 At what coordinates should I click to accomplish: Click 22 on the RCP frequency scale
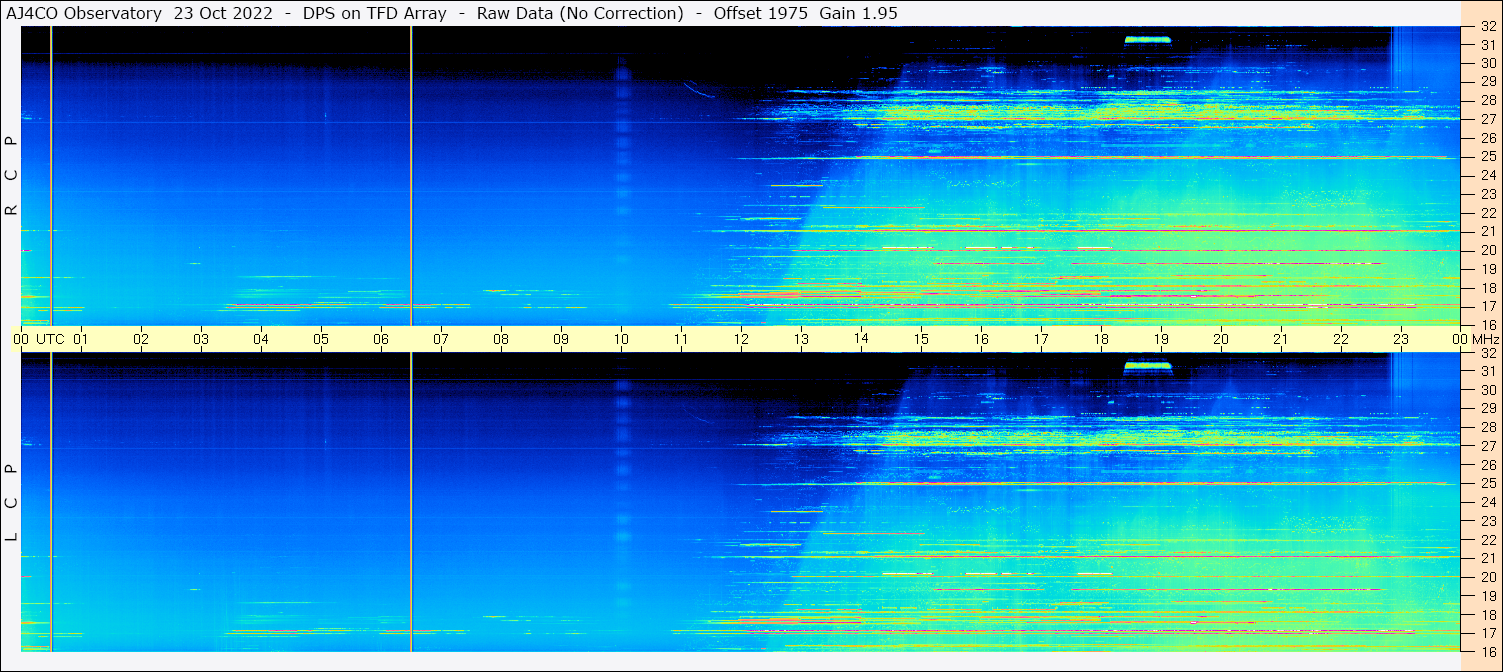click(x=1487, y=213)
